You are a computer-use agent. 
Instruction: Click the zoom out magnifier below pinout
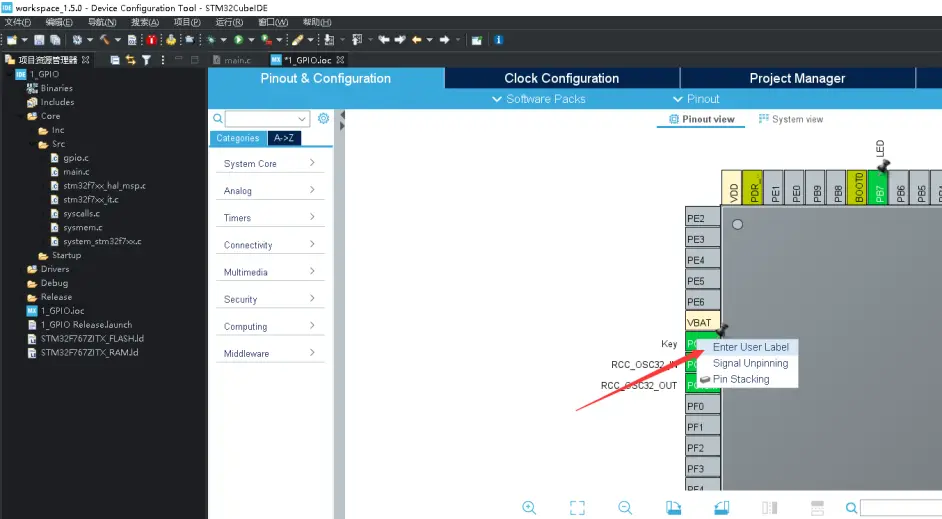625,508
